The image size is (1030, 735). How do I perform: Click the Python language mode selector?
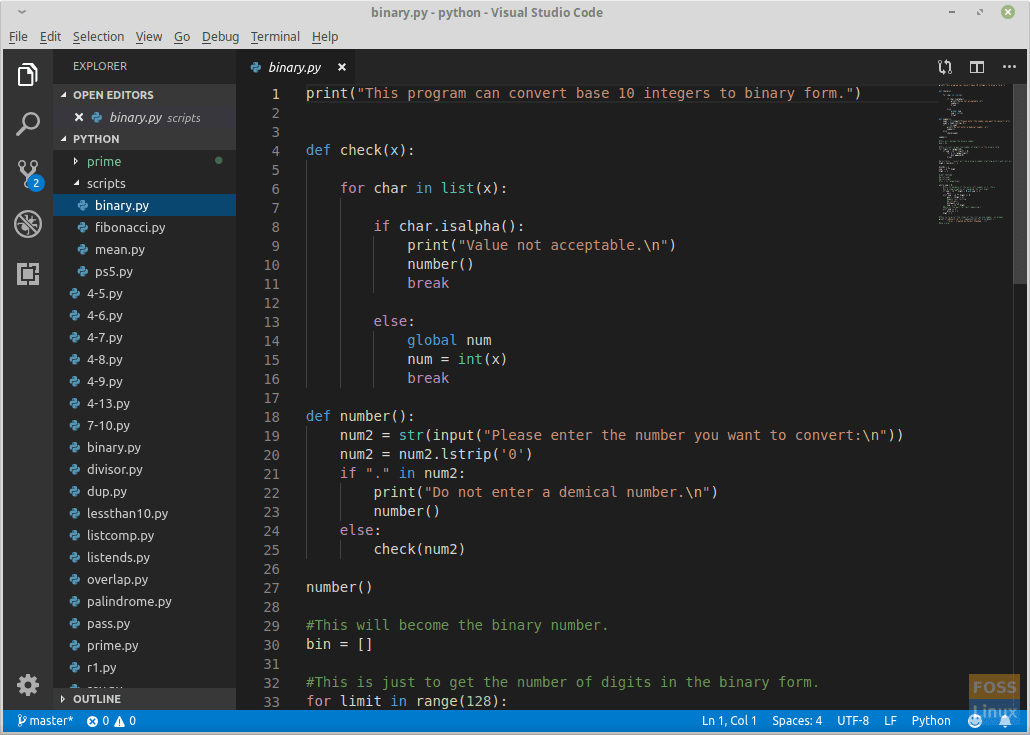[x=930, y=720]
